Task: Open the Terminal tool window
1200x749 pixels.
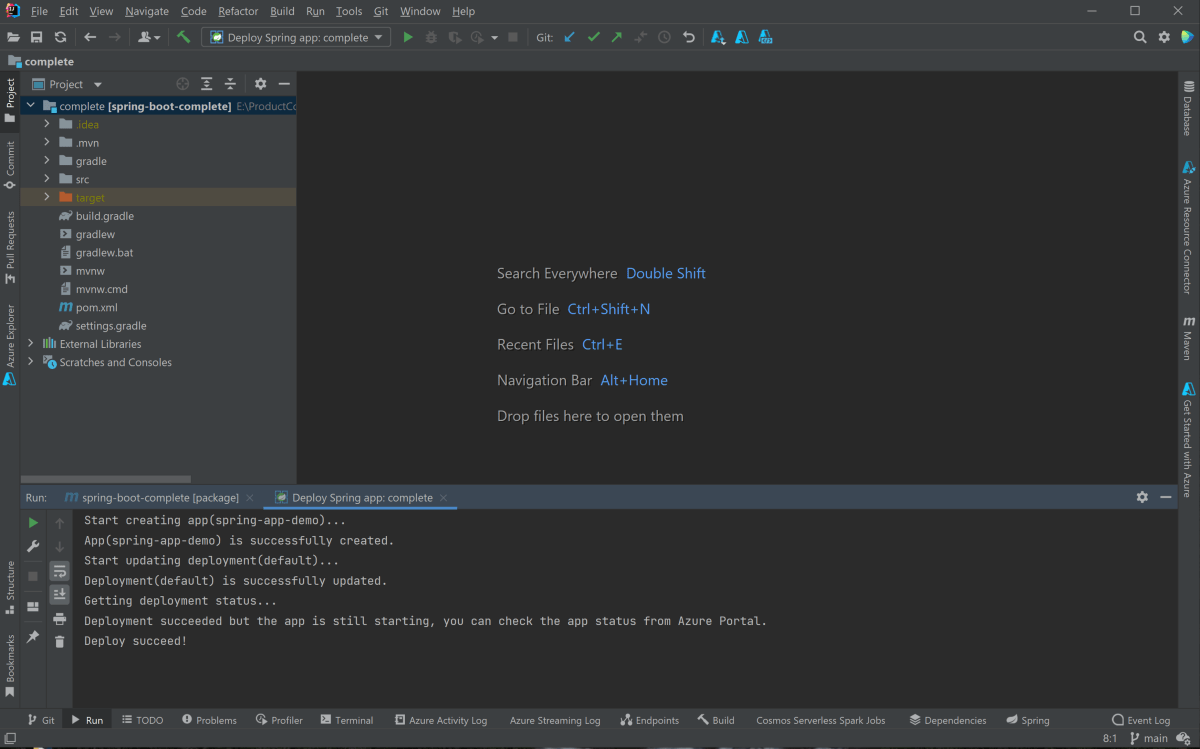Action: click(347, 719)
